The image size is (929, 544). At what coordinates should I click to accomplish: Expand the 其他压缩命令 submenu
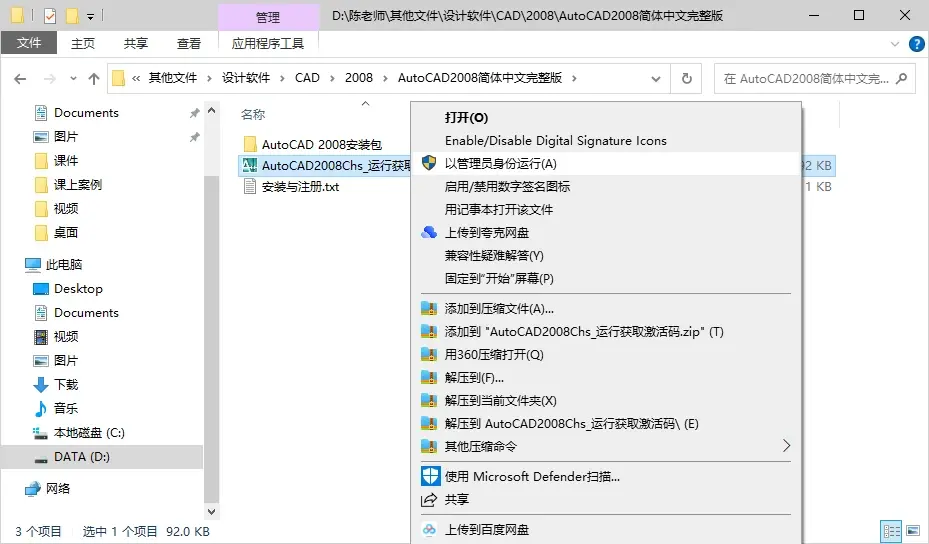[x=606, y=446]
